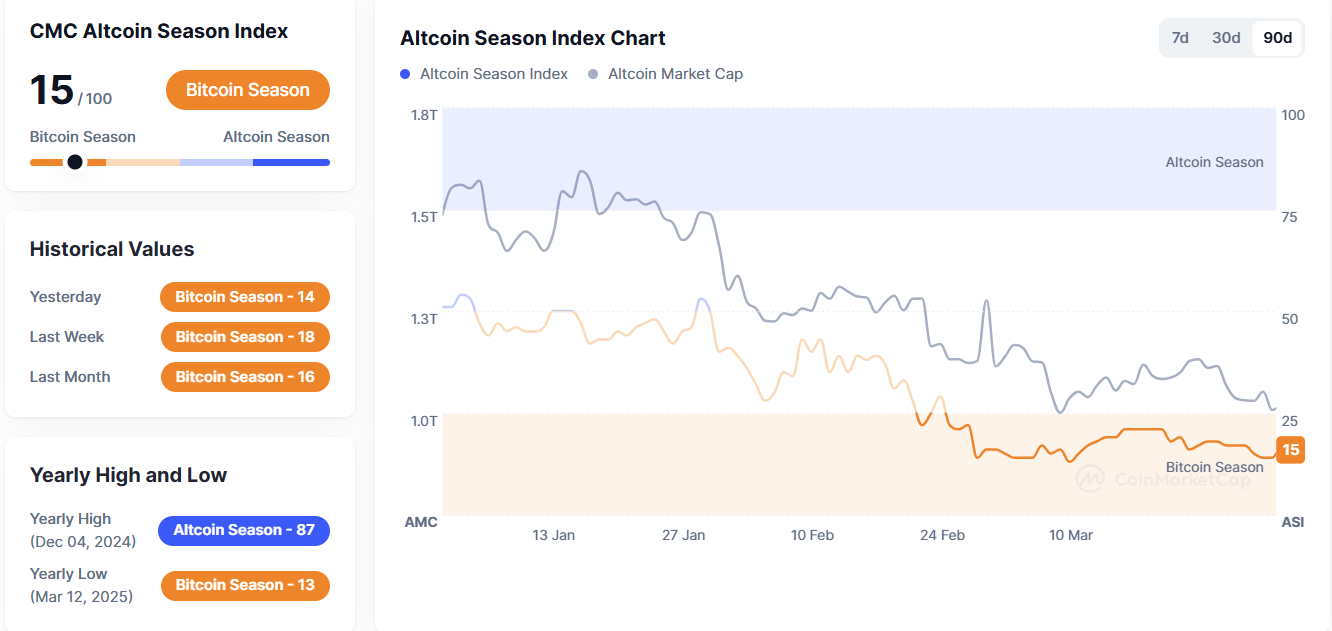Click the Yesterday Bitcoin Season - 14 badge
The image size is (1332, 631).
tap(245, 297)
